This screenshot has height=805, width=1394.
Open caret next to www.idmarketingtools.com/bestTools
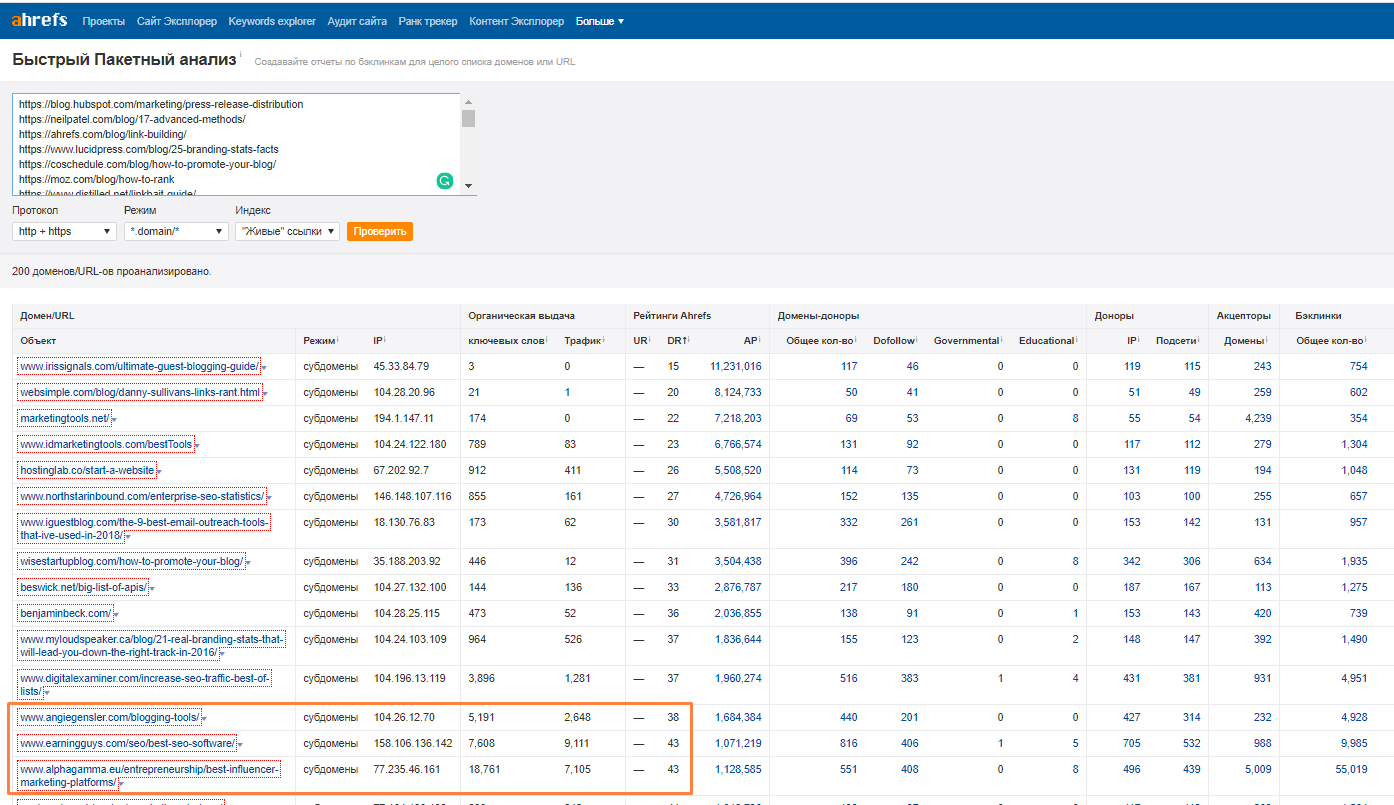pos(197,446)
